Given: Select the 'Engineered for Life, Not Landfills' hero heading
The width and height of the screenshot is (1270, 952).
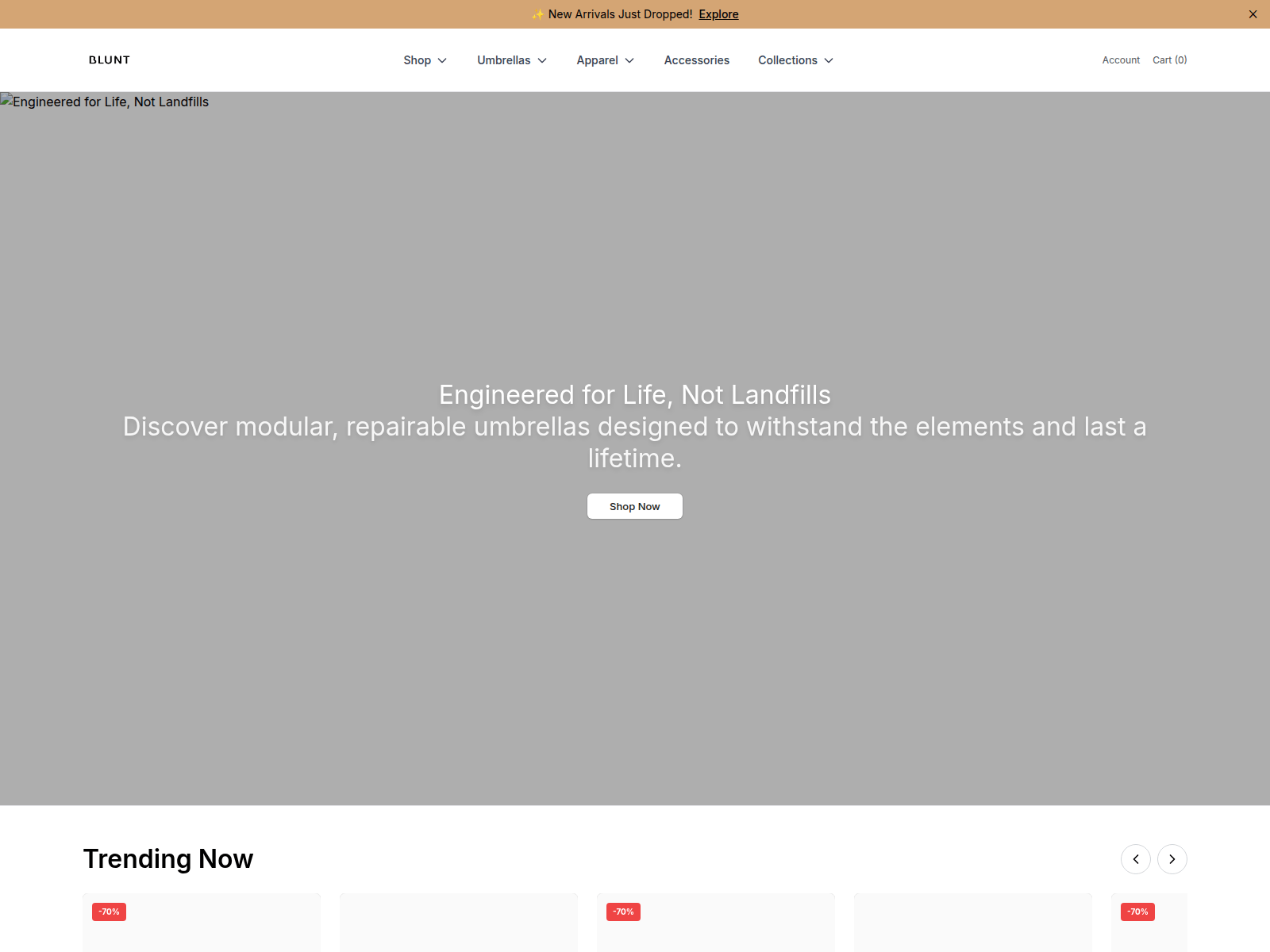Looking at the screenshot, I should pos(635,395).
